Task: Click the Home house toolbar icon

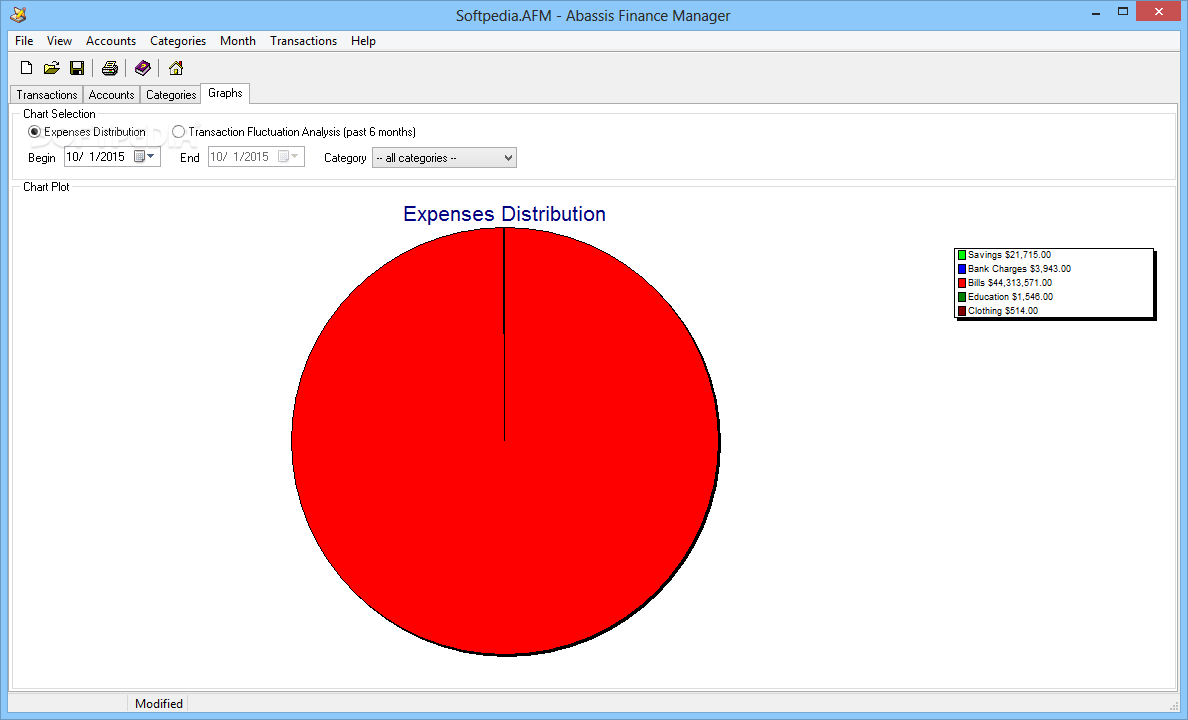Action: [x=176, y=68]
